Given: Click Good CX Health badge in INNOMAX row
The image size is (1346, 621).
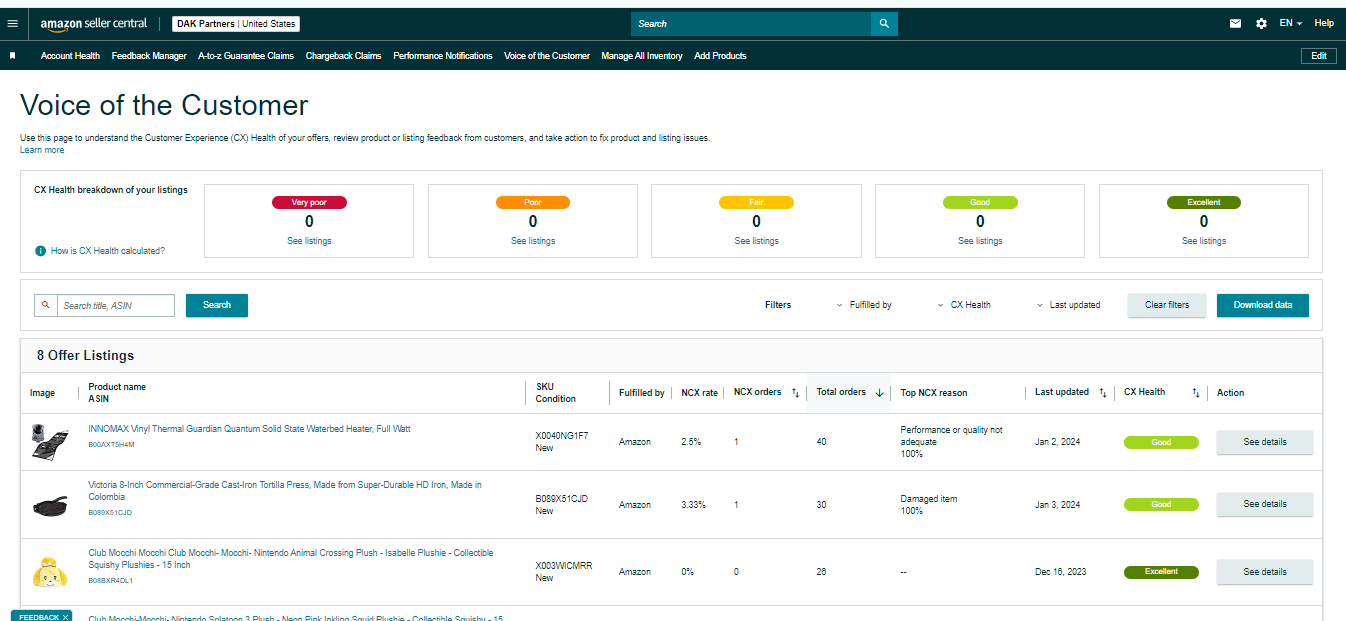Looking at the screenshot, I should coord(1161,442).
